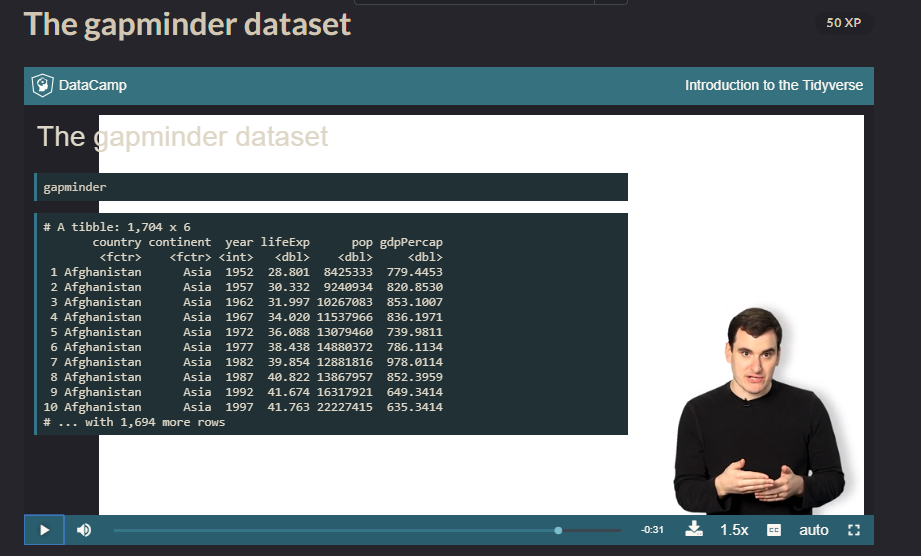Enter fullscreen mode via the expand icon
Viewport: 921px width, 556px height.
tap(854, 530)
